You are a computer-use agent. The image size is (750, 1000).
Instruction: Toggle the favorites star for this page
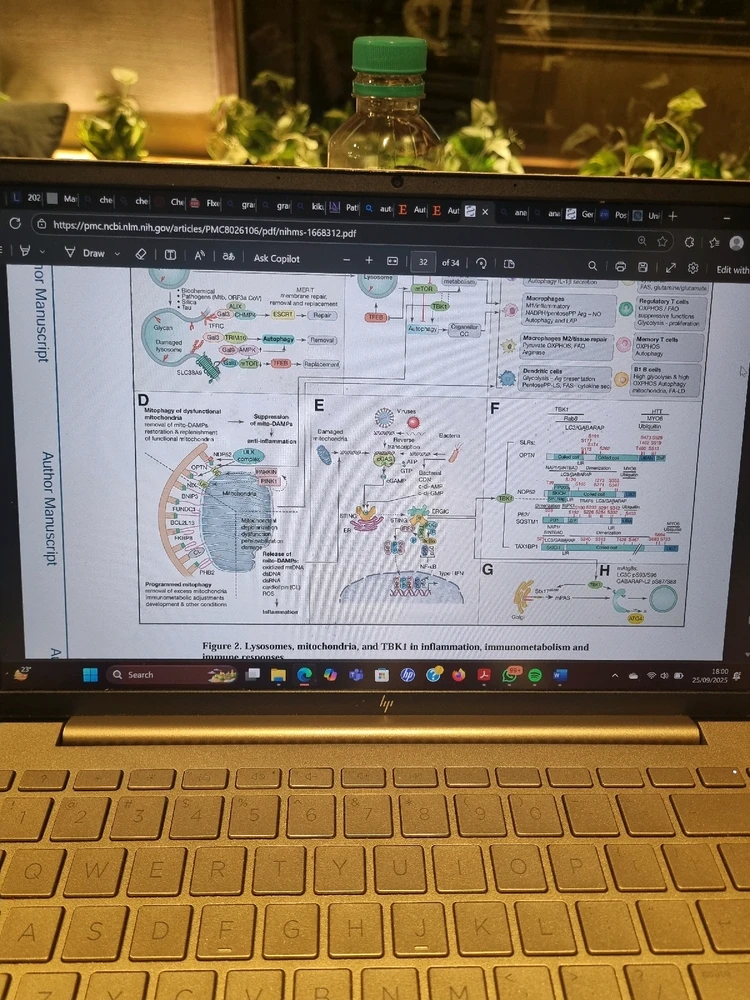click(x=663, y=241)
